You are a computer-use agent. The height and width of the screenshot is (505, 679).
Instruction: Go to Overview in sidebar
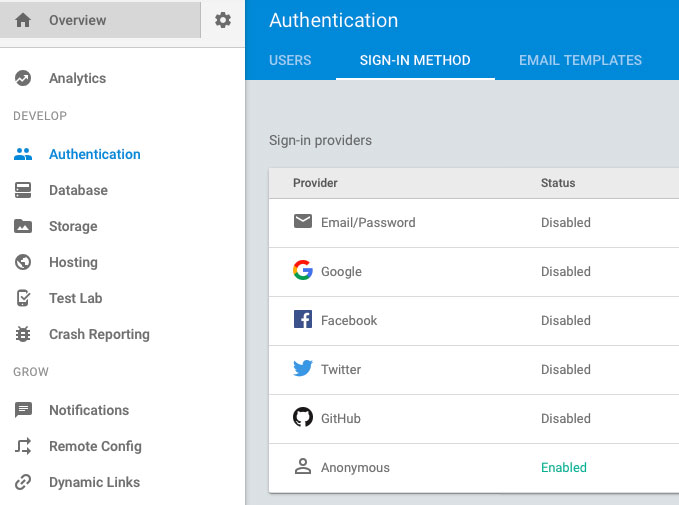tap(100, 20)
